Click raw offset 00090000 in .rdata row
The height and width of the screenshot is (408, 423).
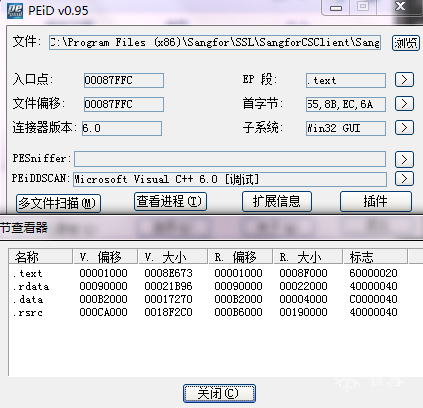tap(238, 286)
